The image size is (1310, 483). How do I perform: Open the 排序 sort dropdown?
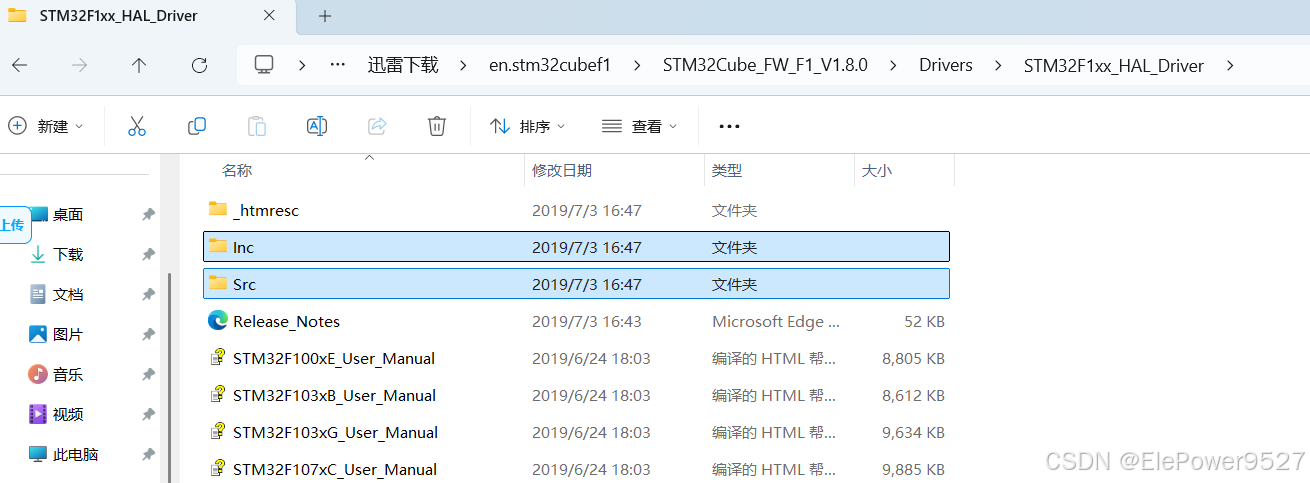point(528,126)
